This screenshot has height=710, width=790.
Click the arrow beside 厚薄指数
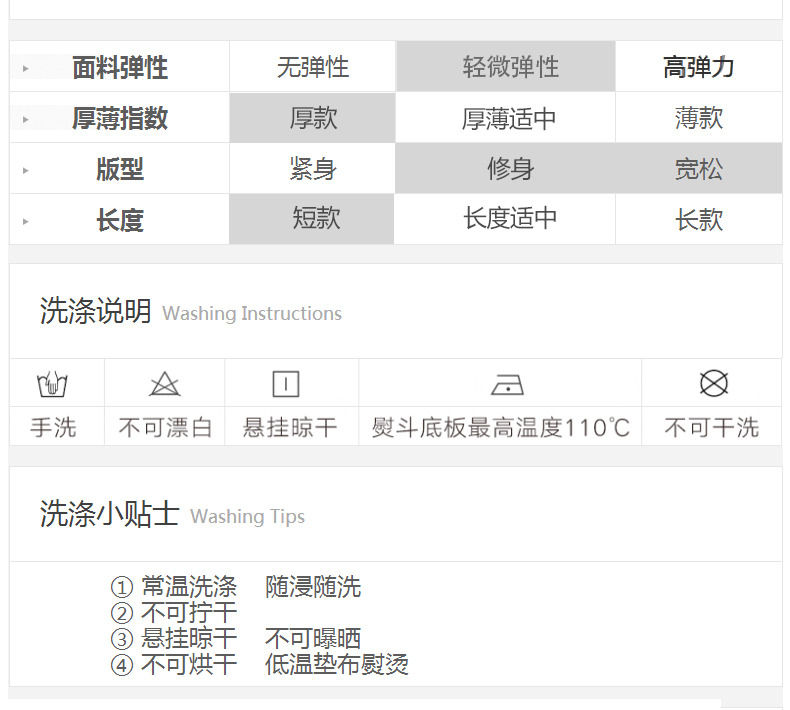click(x=26, y=119)
